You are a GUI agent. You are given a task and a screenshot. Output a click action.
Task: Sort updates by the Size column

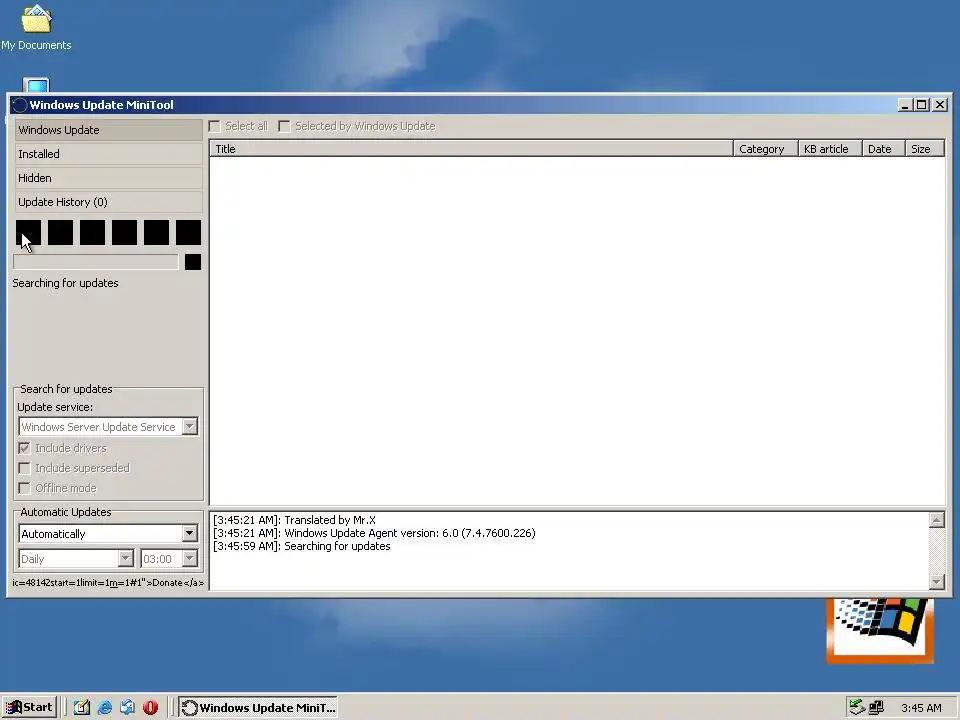pos(924,149)
